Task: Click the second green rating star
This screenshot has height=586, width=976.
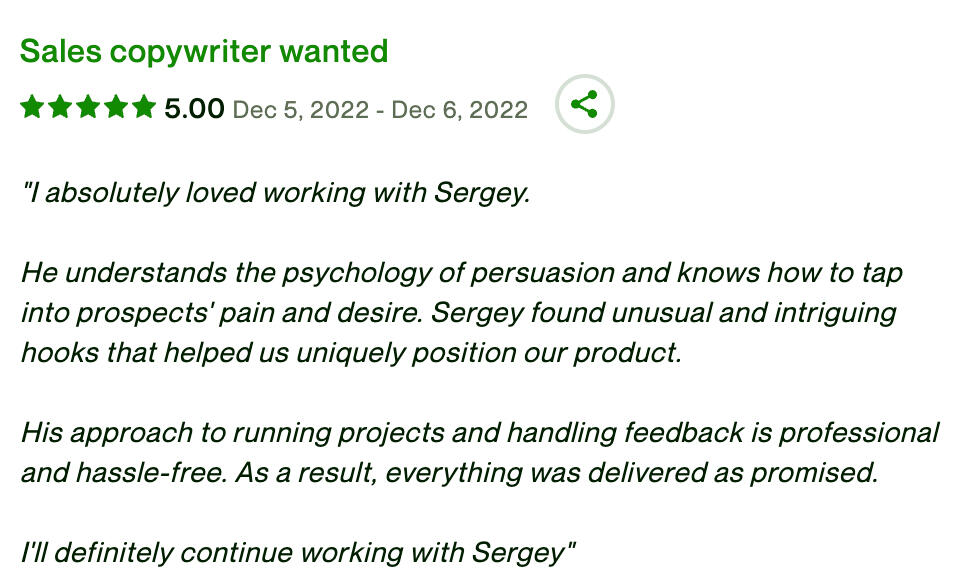Action: click(60, 107)
